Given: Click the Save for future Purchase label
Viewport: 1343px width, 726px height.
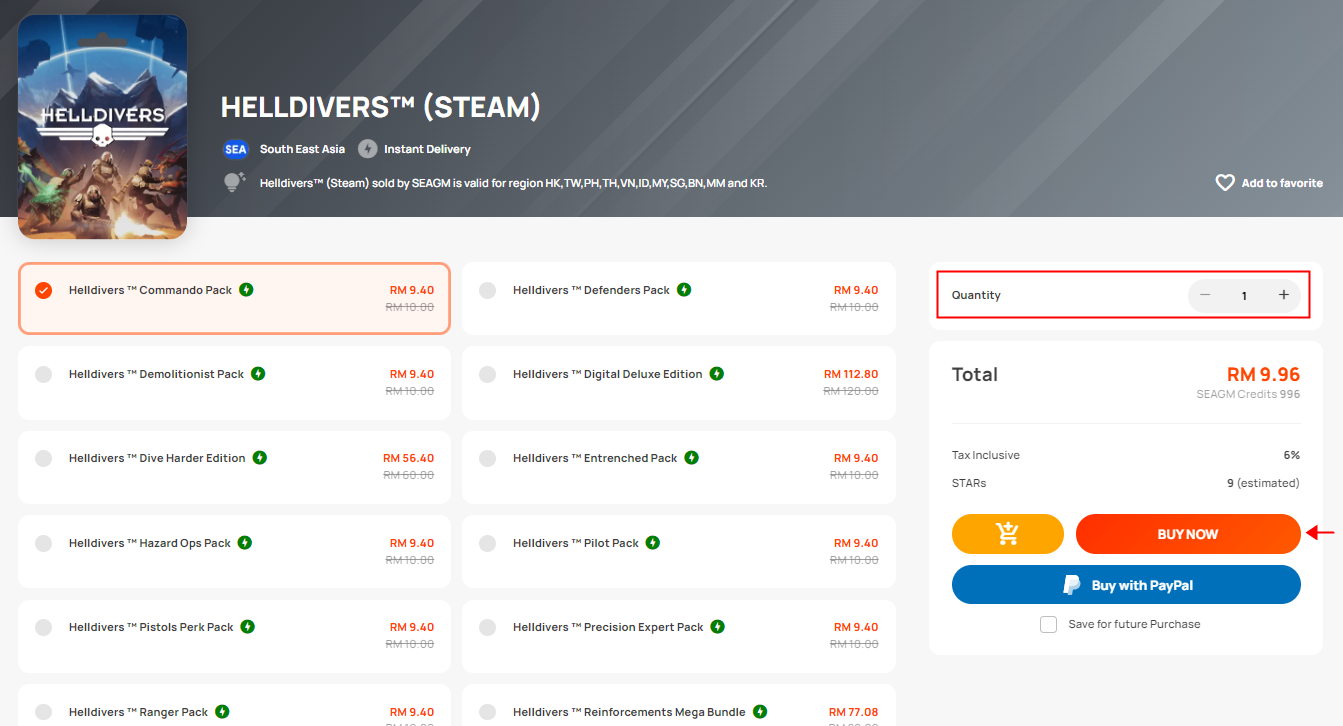Looking at the screenshot, I should 1134,624.
